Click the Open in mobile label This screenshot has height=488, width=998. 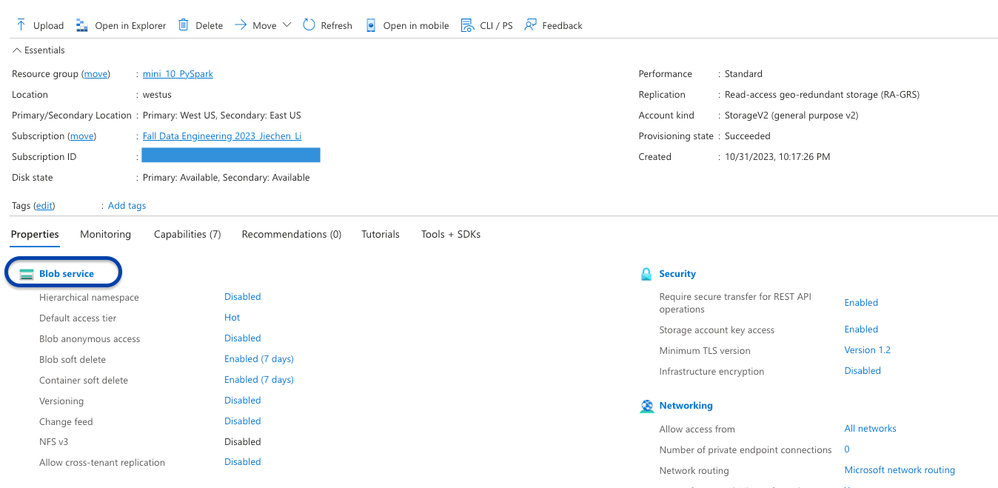pyautogui.click(x=416, y=25)
